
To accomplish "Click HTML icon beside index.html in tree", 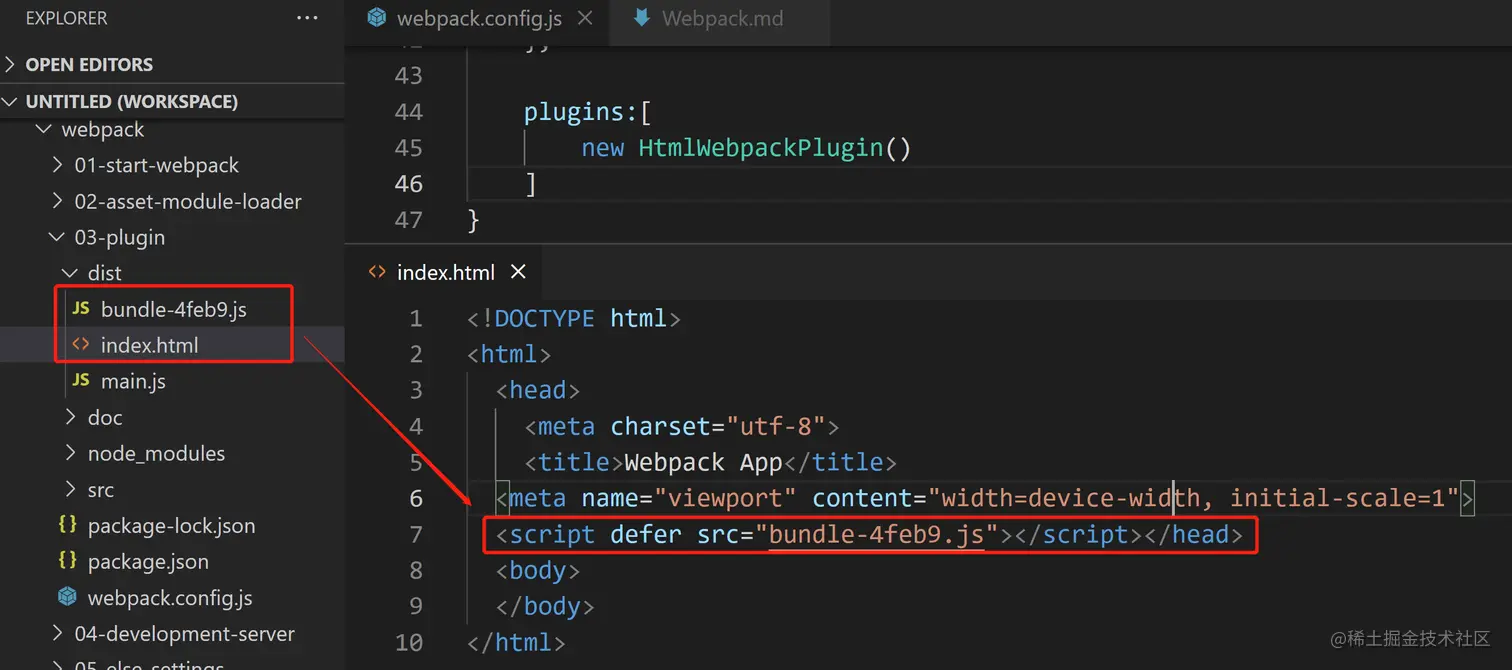I will tap(81, 345).
